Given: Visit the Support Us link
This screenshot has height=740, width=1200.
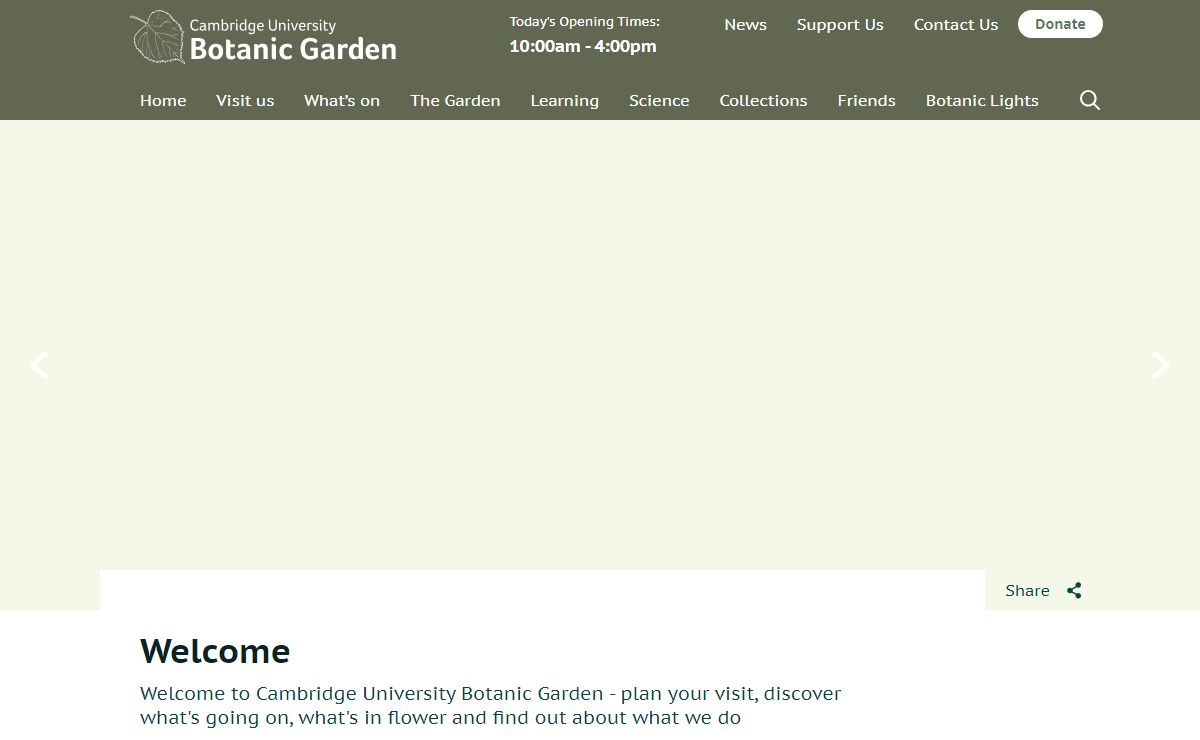Looking at the screenshot, I should pos(840,24).
